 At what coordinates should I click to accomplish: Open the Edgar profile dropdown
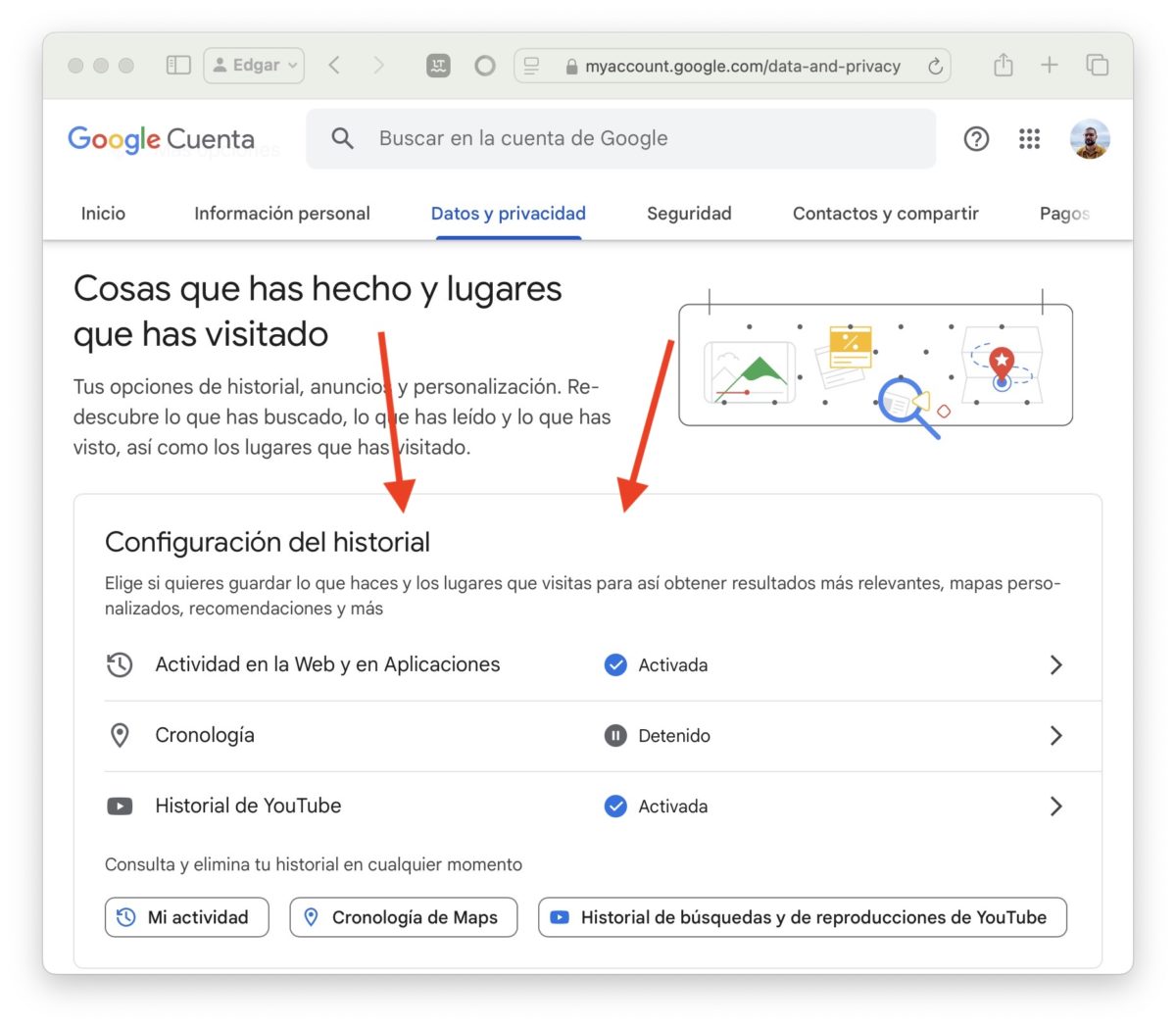pyautogui.click(x=254, y=66)
